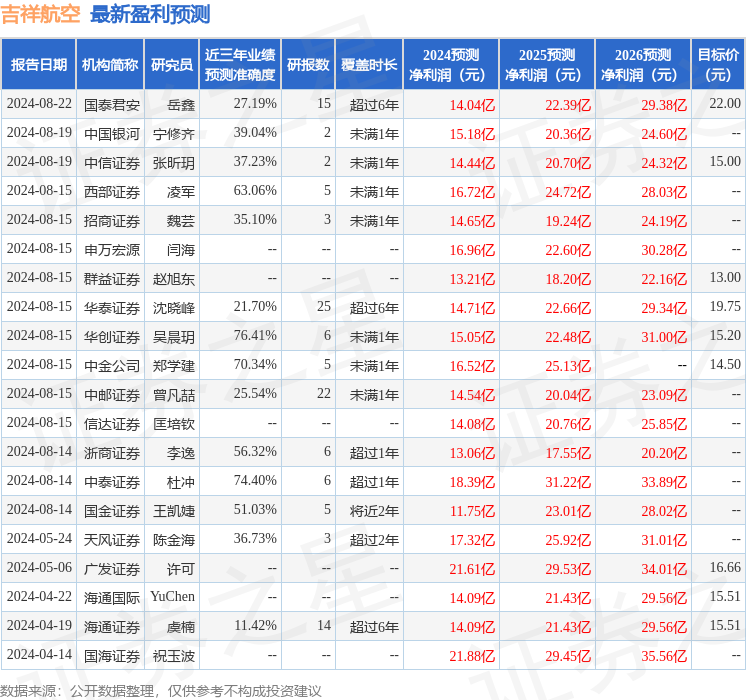Screen dimensions: 746x700
Task: Click the 中国银河 institution cell
Action: (x=112, y=134)
